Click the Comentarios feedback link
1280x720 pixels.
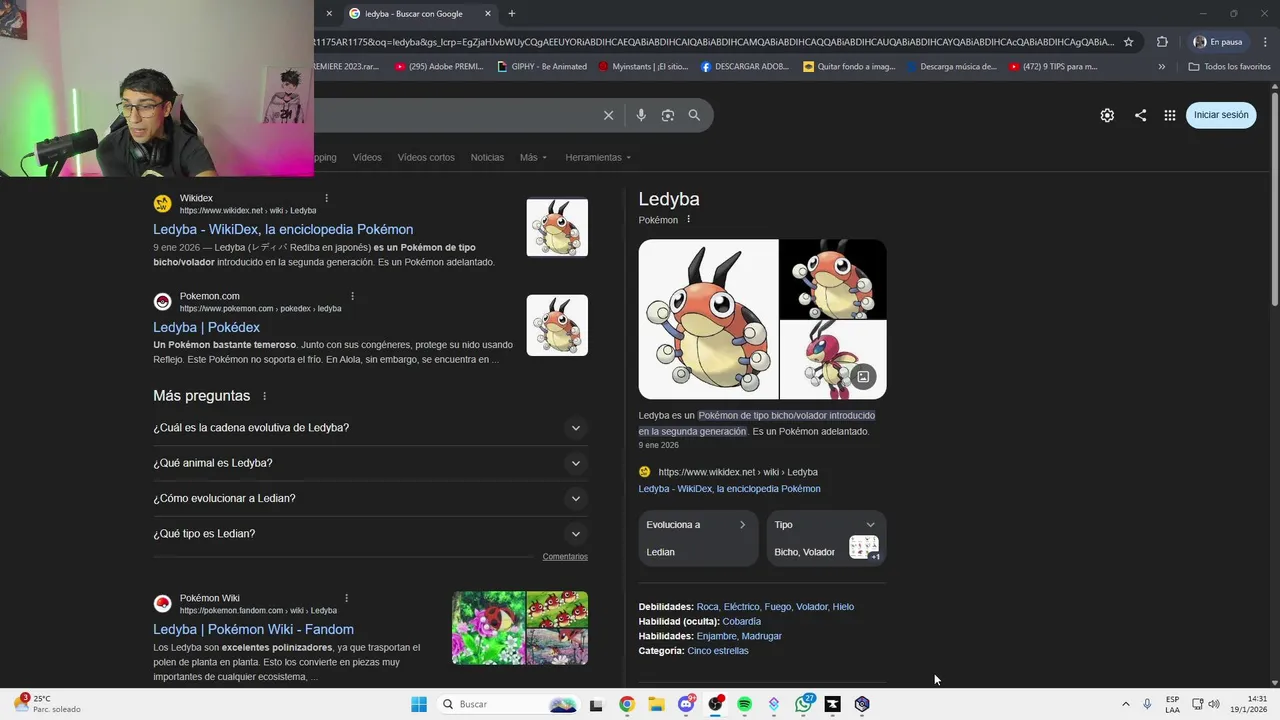(565, 557)
